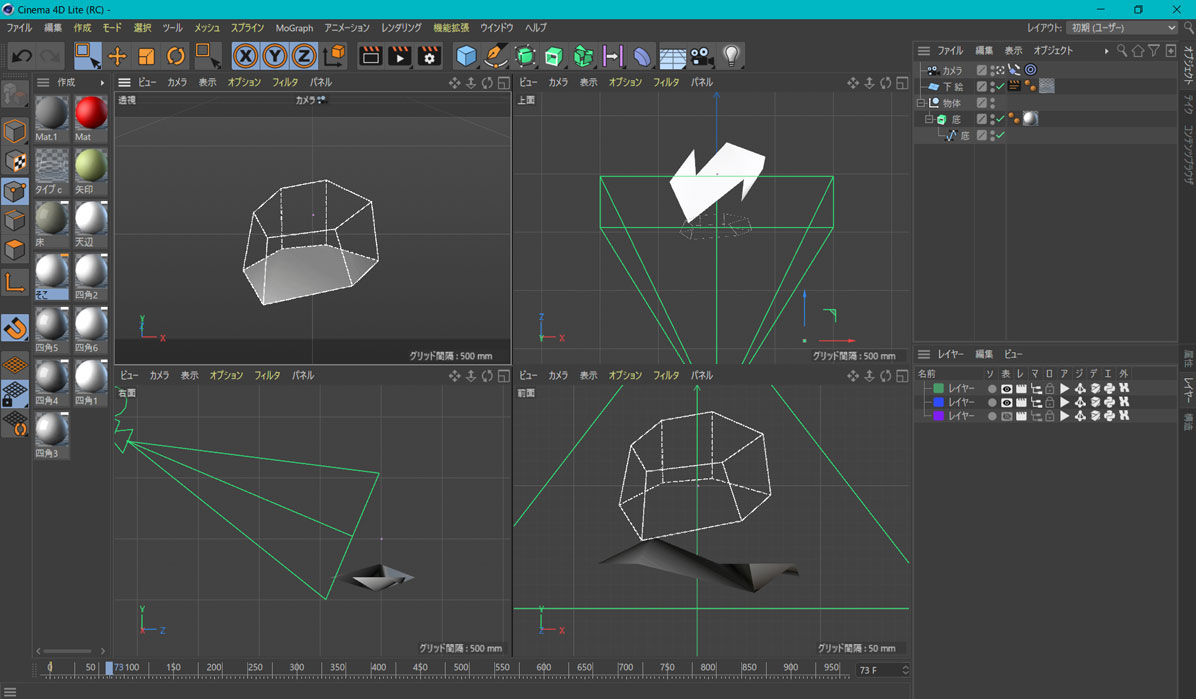This screenshot has width=1196, height=699.
Task: Select the Move tool in toolbar
Action: click(x=117, y=56)
